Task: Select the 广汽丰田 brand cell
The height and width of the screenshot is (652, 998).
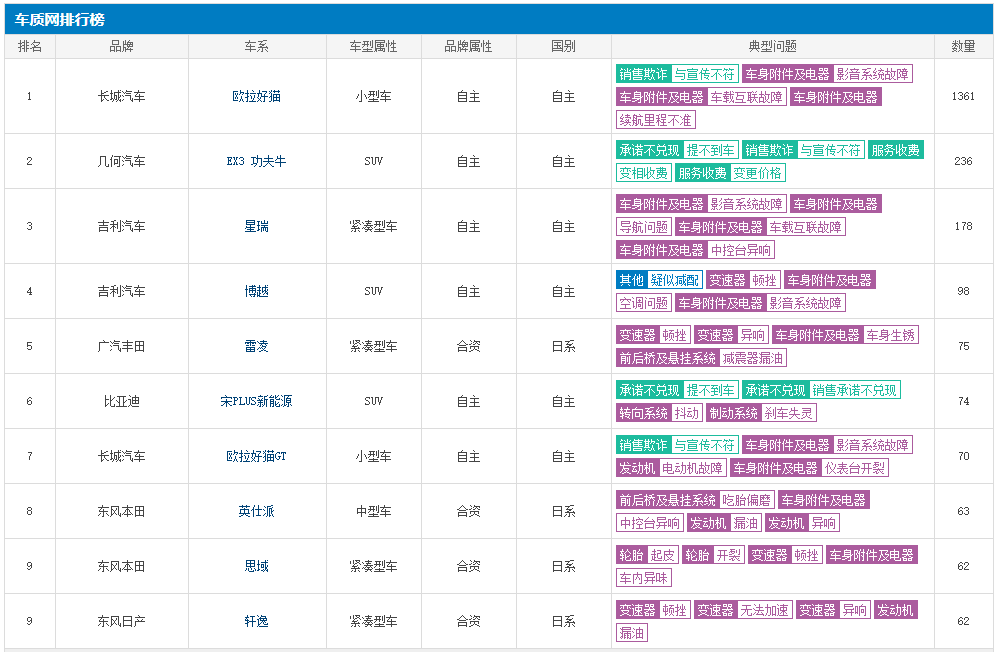Action: click(x=122, y=346)
